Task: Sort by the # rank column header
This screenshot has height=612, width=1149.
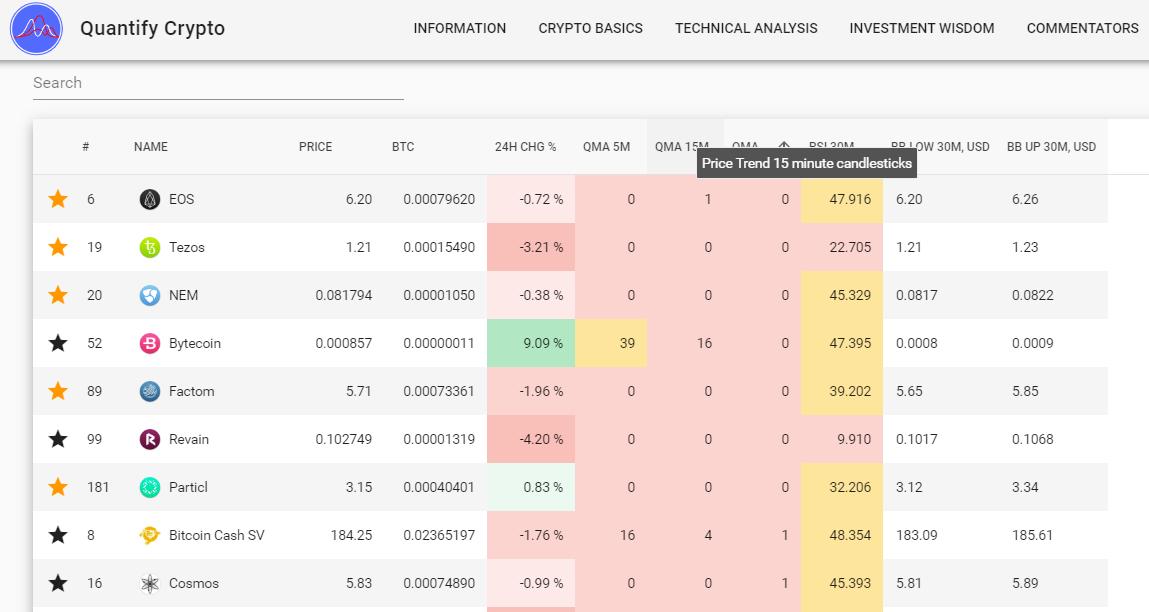Action: (86, 147)
